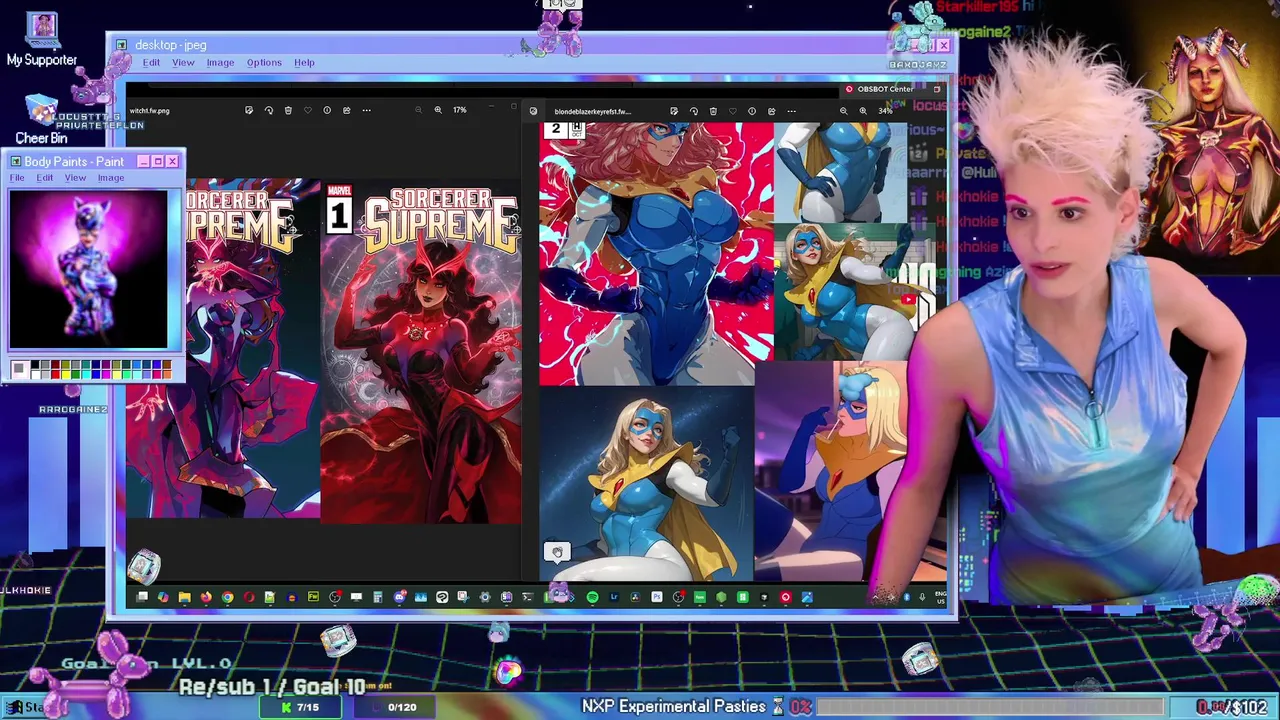
Task: Pick the cyan swatch in Body Paints palette
Action: [x=86, y=375]
